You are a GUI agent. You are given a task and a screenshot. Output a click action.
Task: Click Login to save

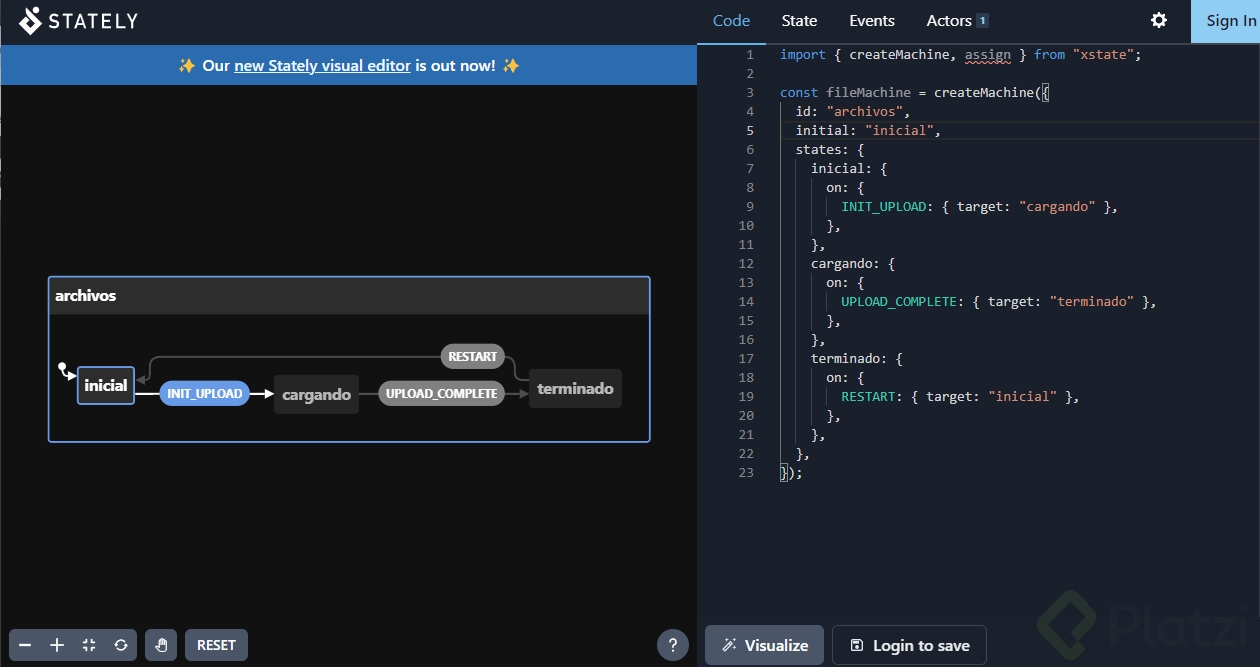point(909,645)
